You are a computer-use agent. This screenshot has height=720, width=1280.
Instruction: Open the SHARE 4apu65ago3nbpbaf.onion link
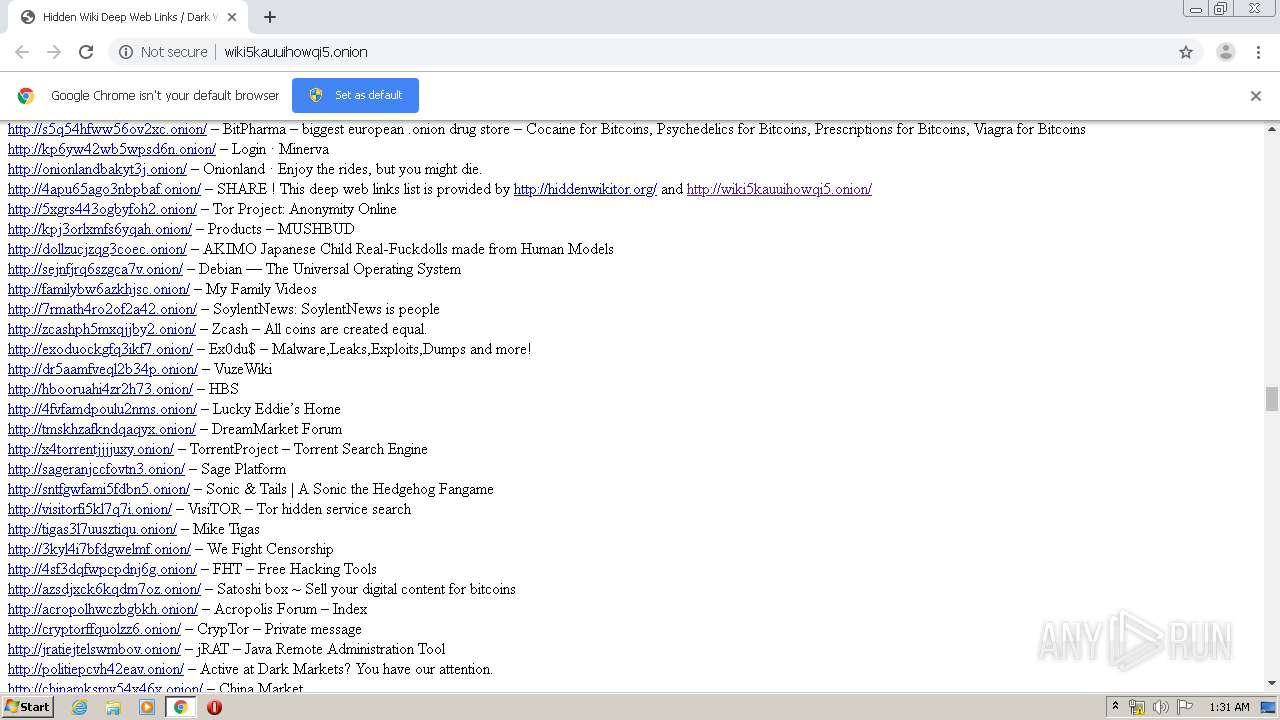tap(104, 189)
